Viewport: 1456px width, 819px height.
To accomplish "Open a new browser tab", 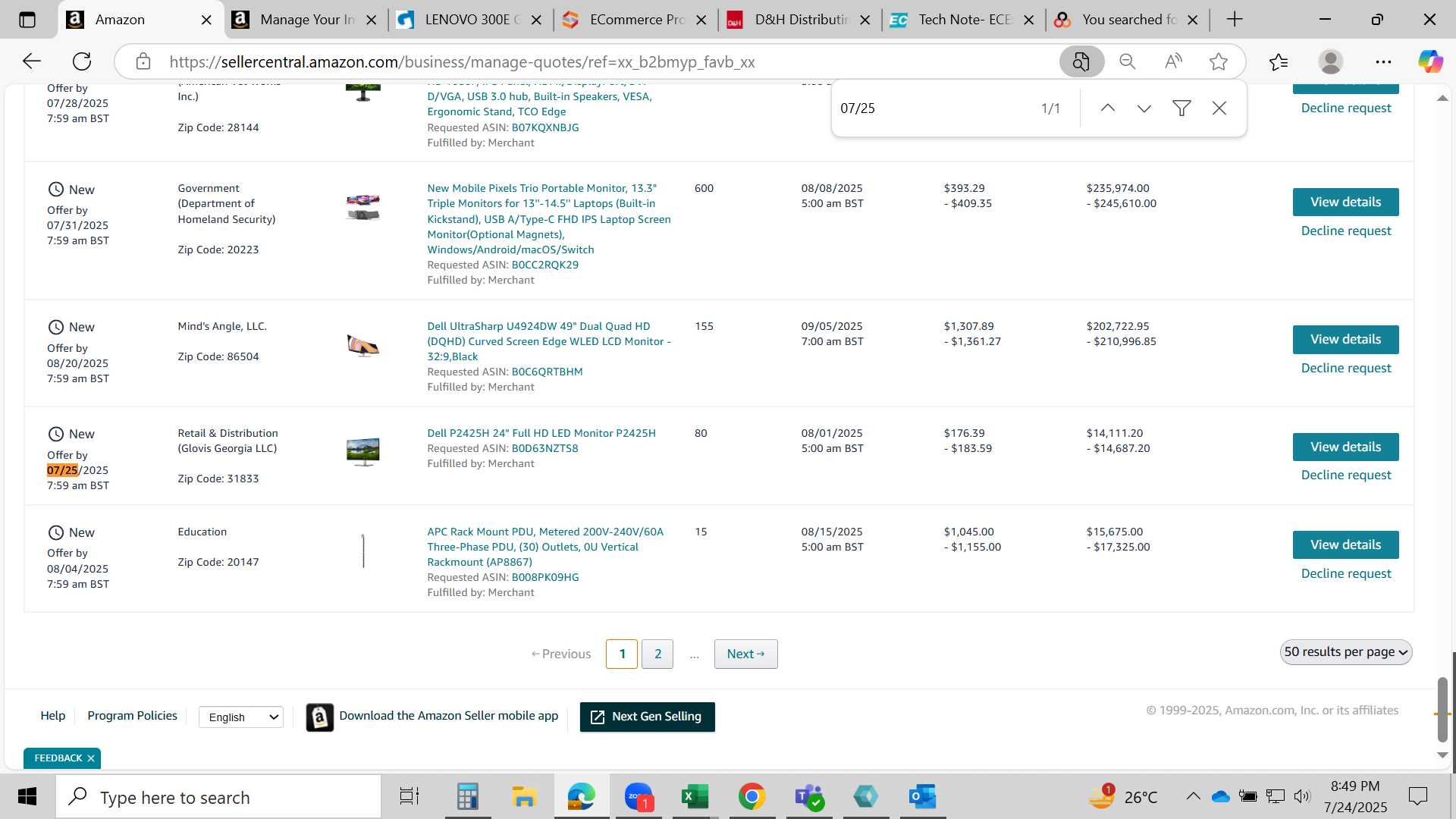I will click(1235, 20).
